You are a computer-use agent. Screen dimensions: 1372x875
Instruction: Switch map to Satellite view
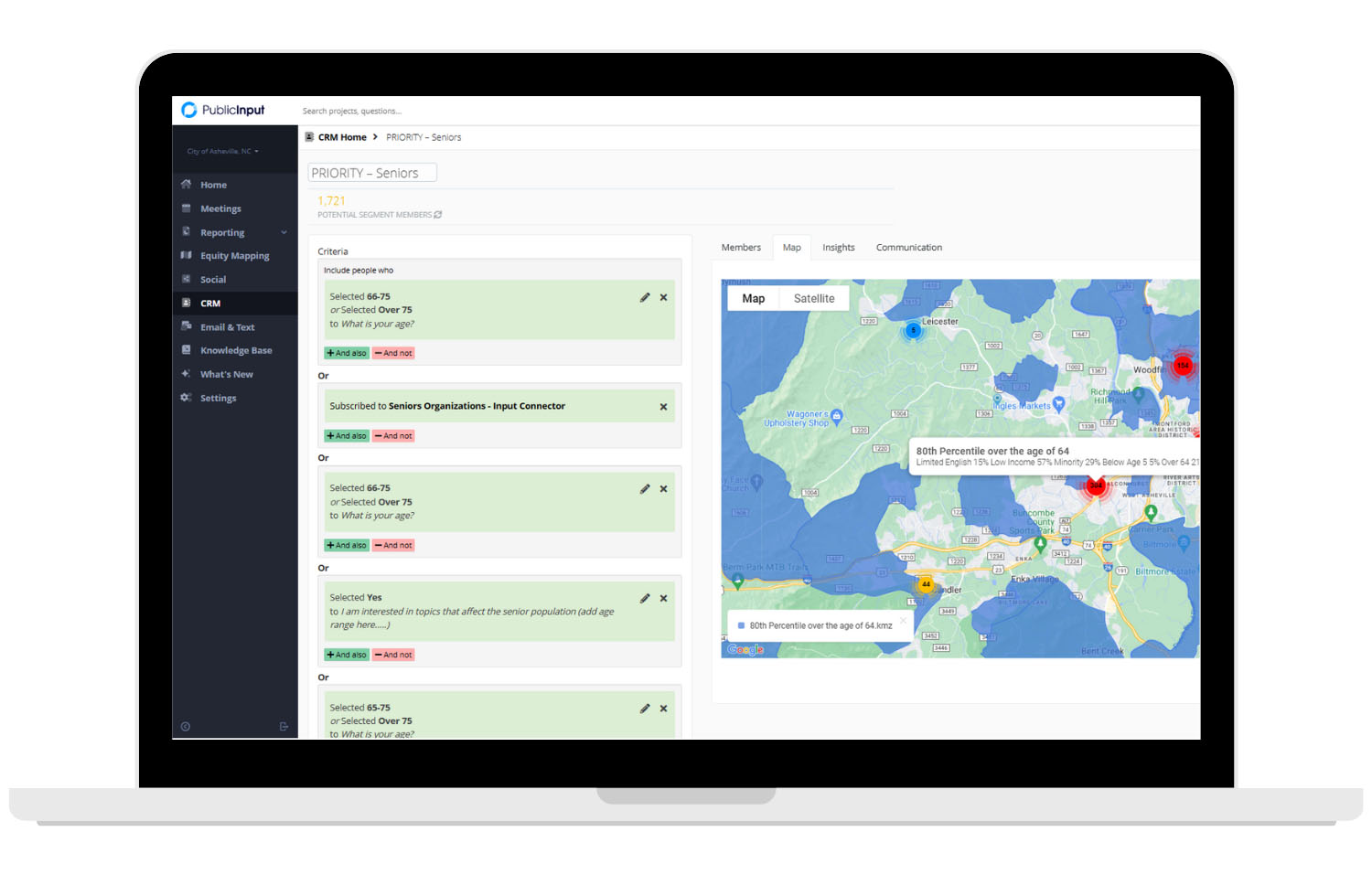point(814,299)
